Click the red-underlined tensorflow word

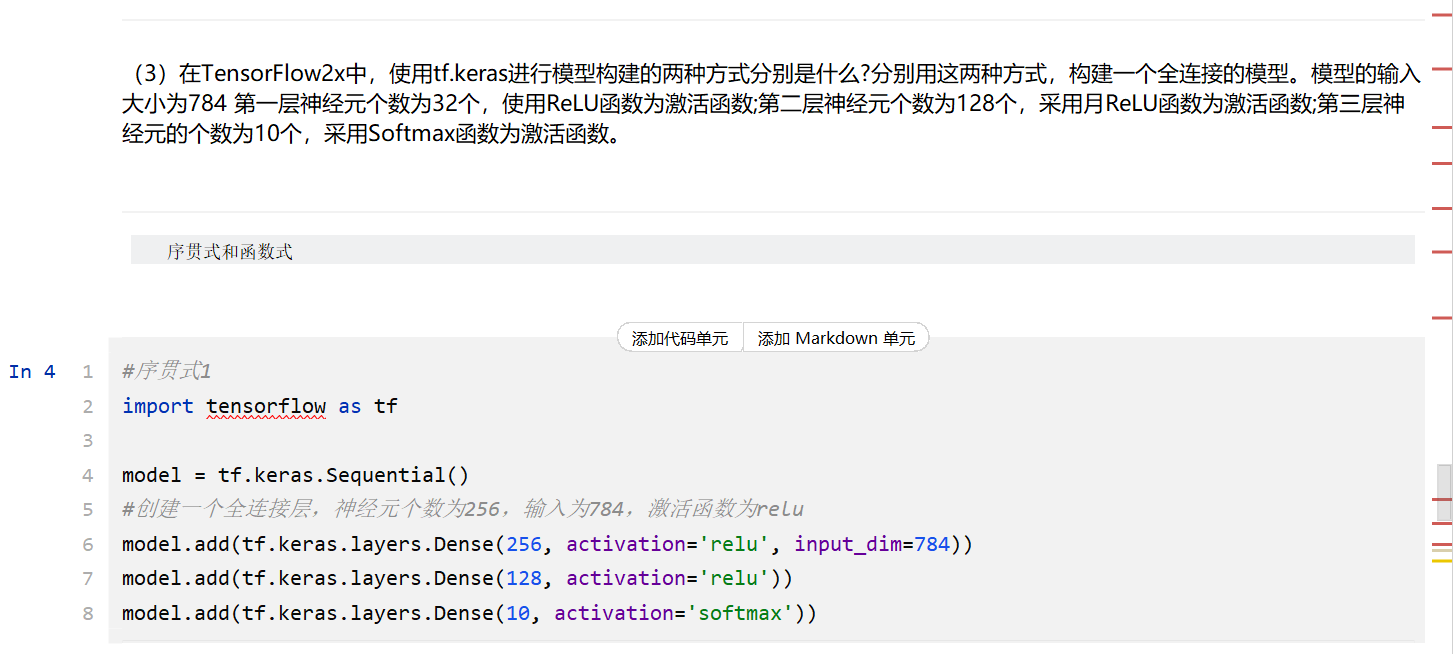click(x=266, y=406)
